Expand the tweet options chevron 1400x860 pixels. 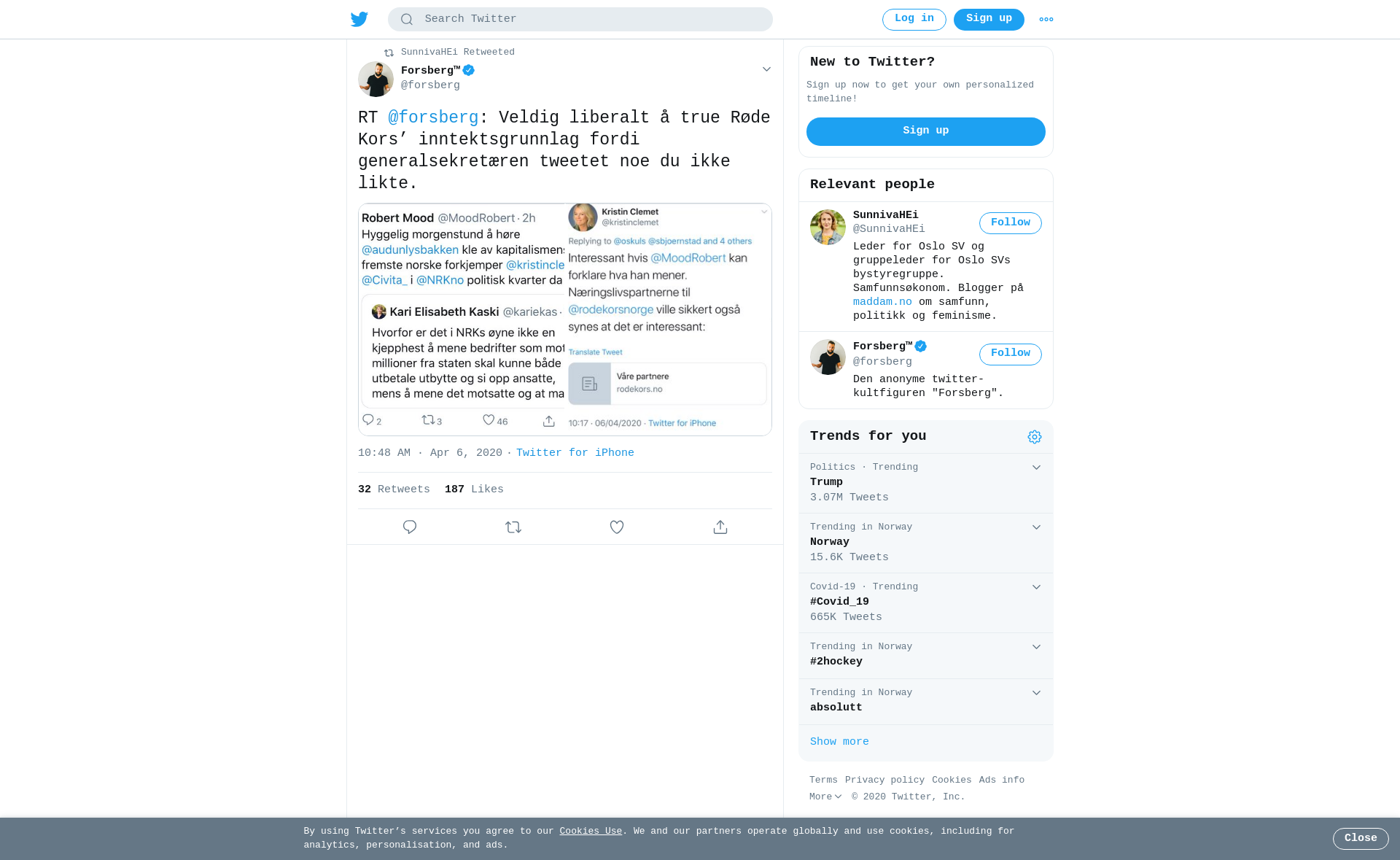766,69
